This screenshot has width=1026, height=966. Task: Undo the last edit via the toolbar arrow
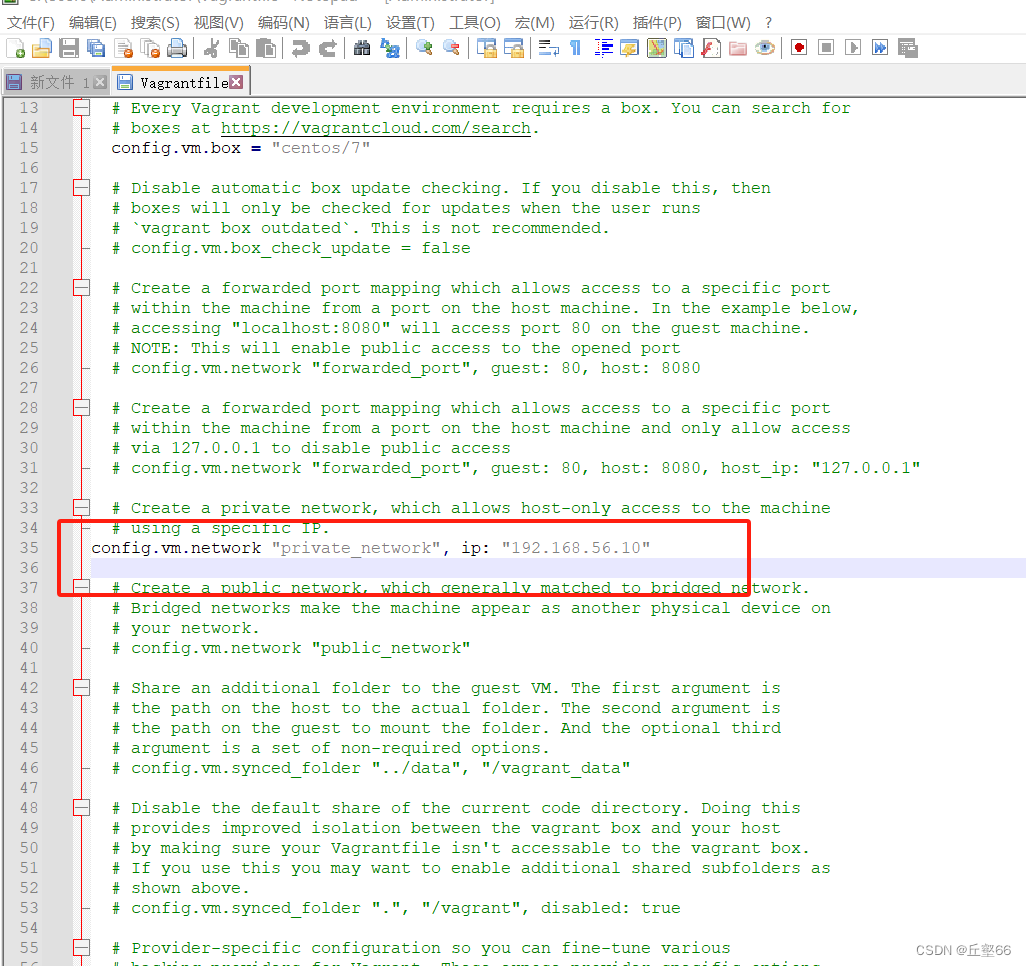300,48
